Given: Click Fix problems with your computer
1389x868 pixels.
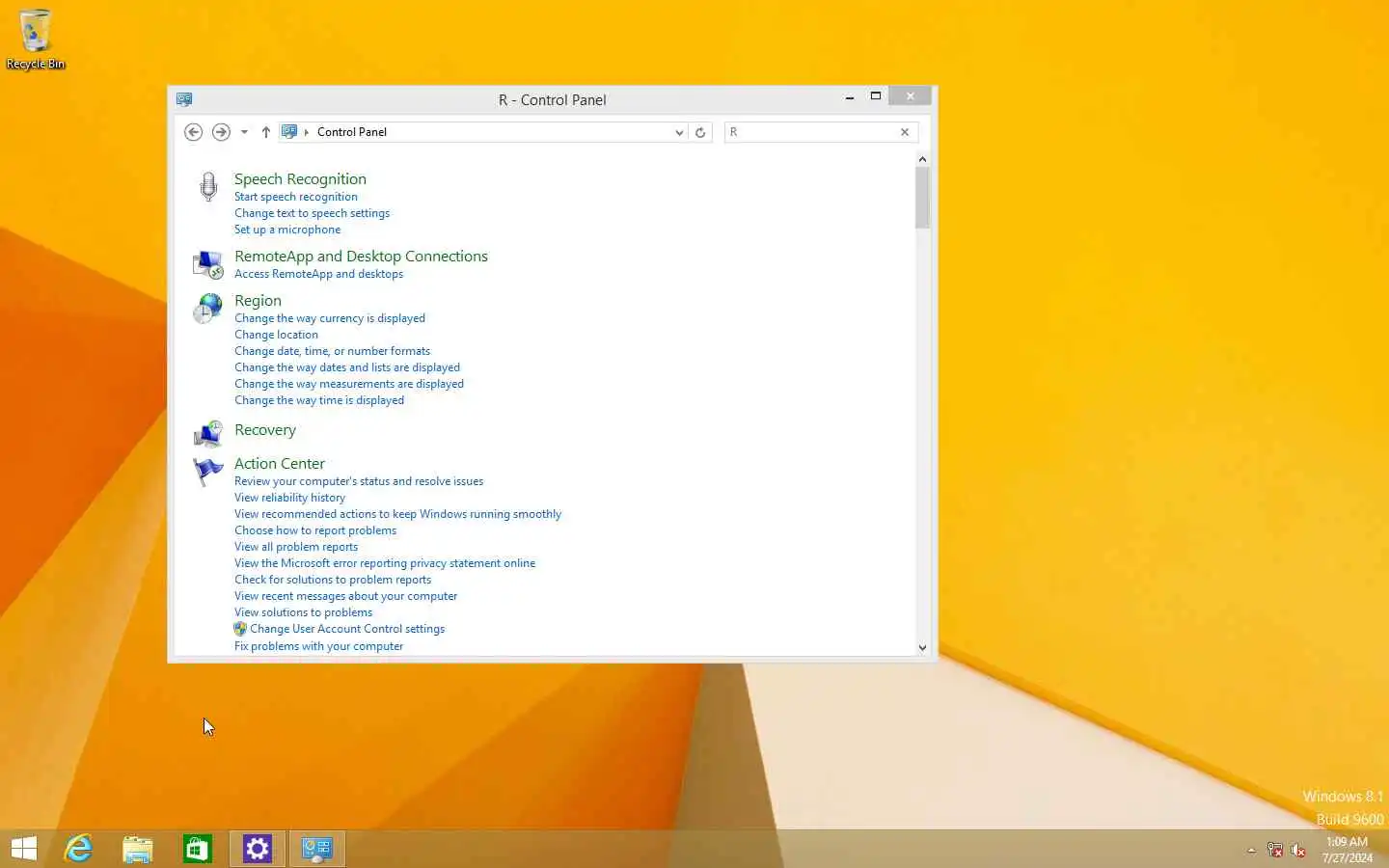Looking at the screenshot, I should 318,646.
